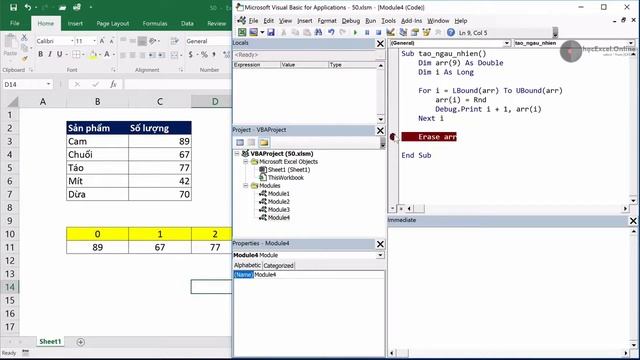Click the View Microsoft Excel icon in VBA toolbar
The width and height of the screenshot is (640, 360).
pos(242,32)
